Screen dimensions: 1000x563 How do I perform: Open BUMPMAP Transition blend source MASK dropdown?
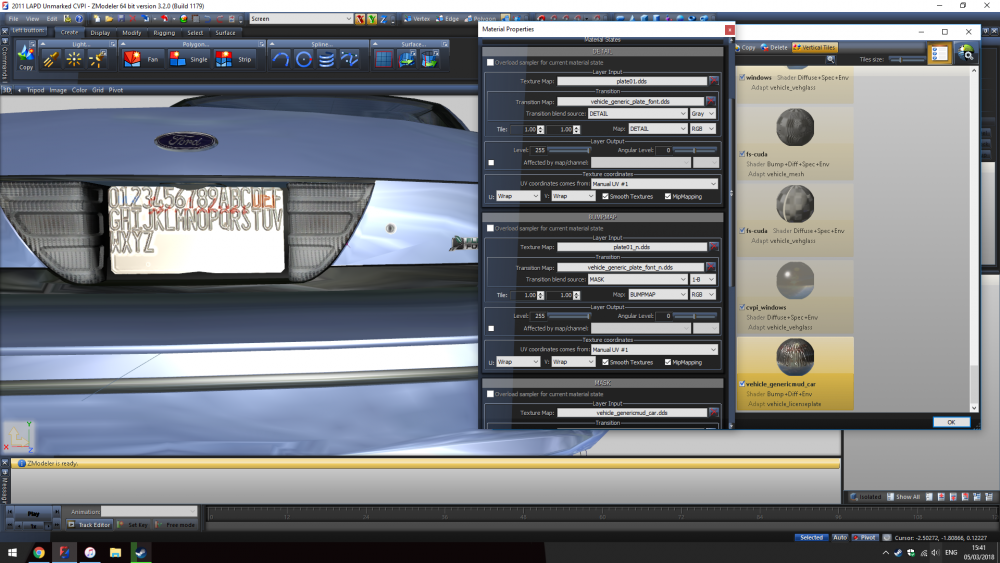637,279
